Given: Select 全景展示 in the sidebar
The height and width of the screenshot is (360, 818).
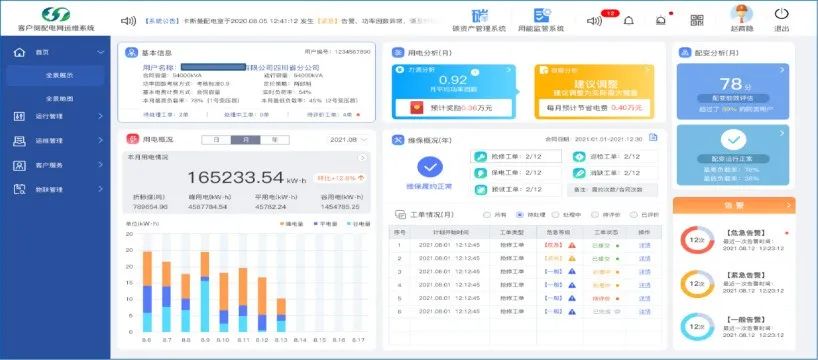Looking at the screenshot, I should point(55,75).
